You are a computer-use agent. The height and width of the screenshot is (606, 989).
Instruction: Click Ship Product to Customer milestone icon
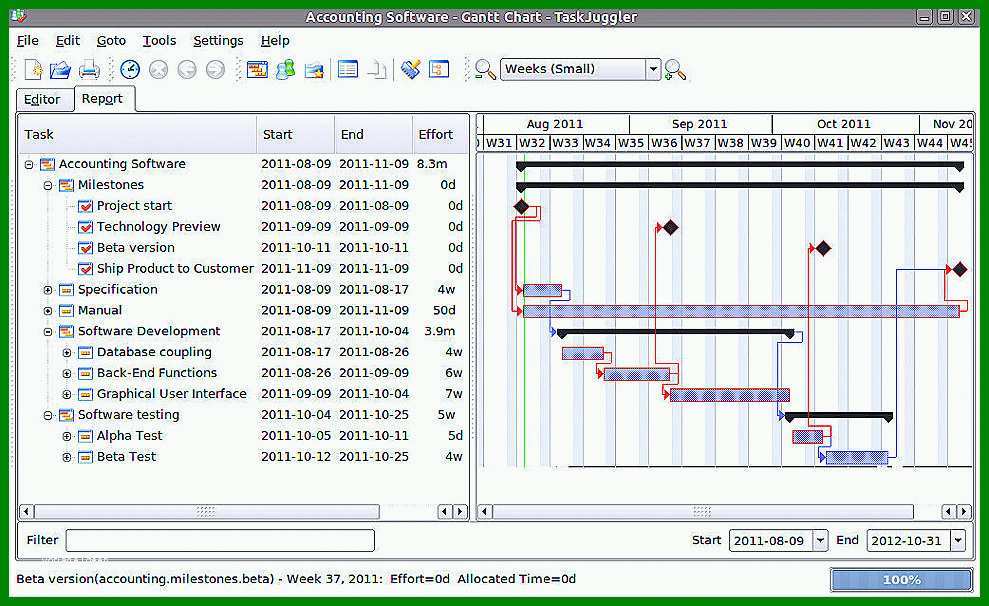point(85,269)
